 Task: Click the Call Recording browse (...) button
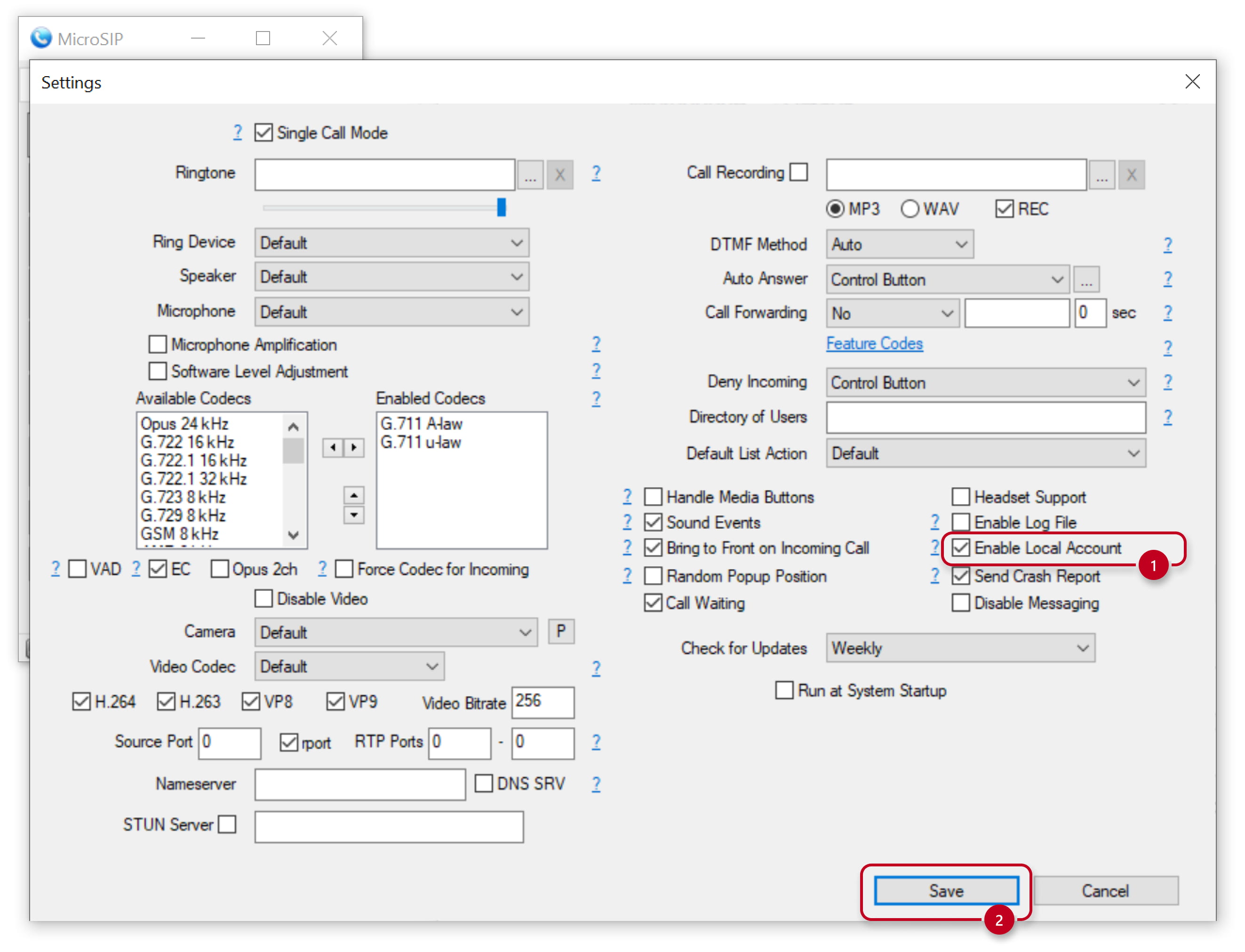[1101, 175]
